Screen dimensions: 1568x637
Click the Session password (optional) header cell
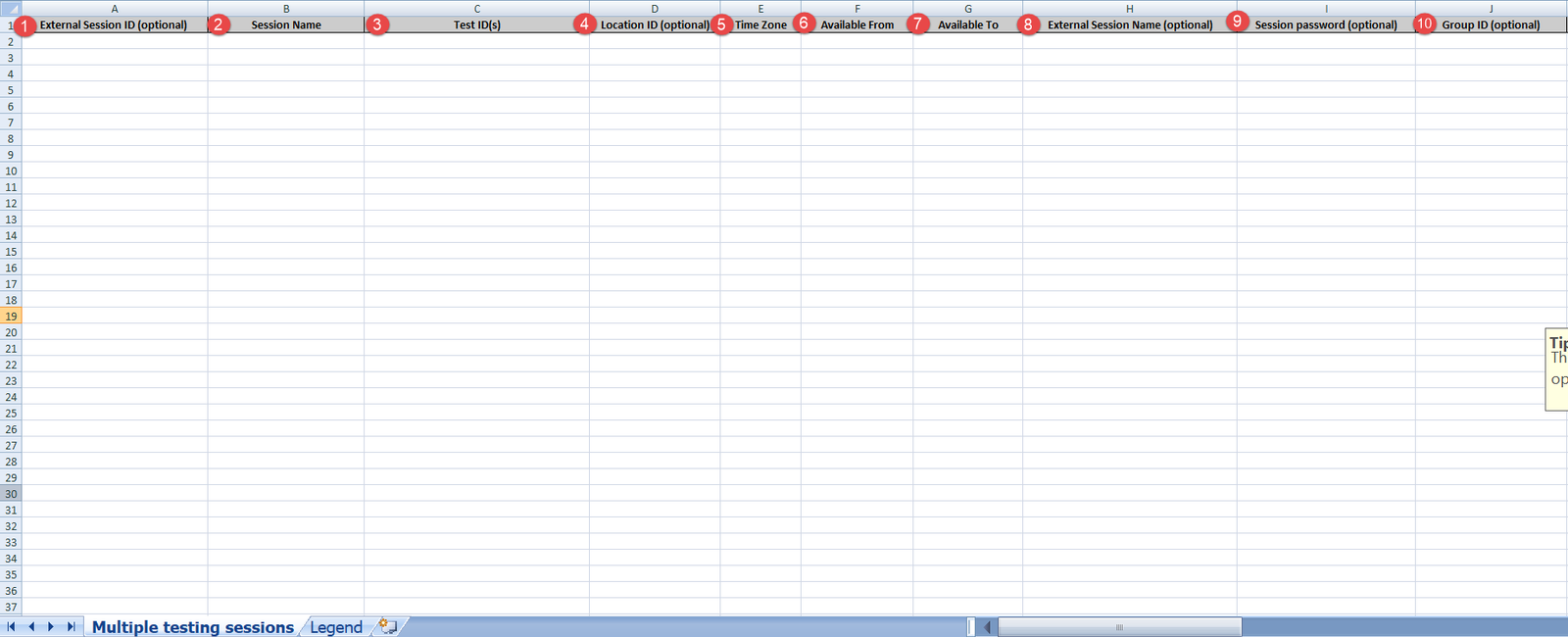click(x=1326, y=25)
